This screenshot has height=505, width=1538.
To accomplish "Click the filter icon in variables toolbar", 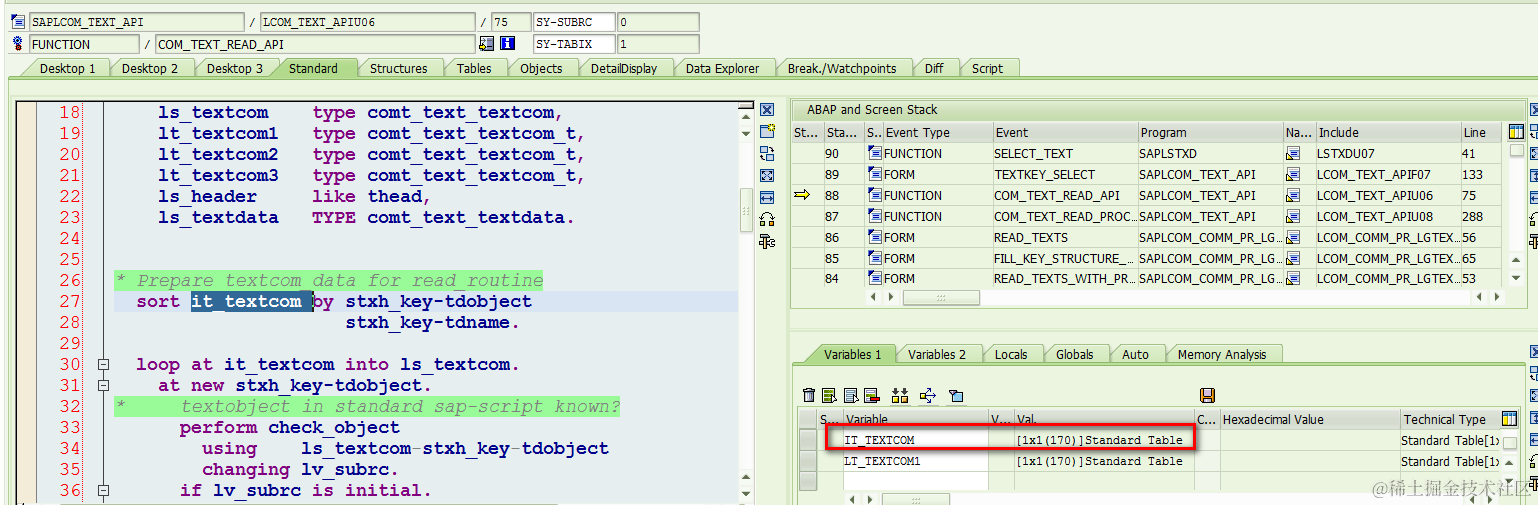I will pos(955,396).
